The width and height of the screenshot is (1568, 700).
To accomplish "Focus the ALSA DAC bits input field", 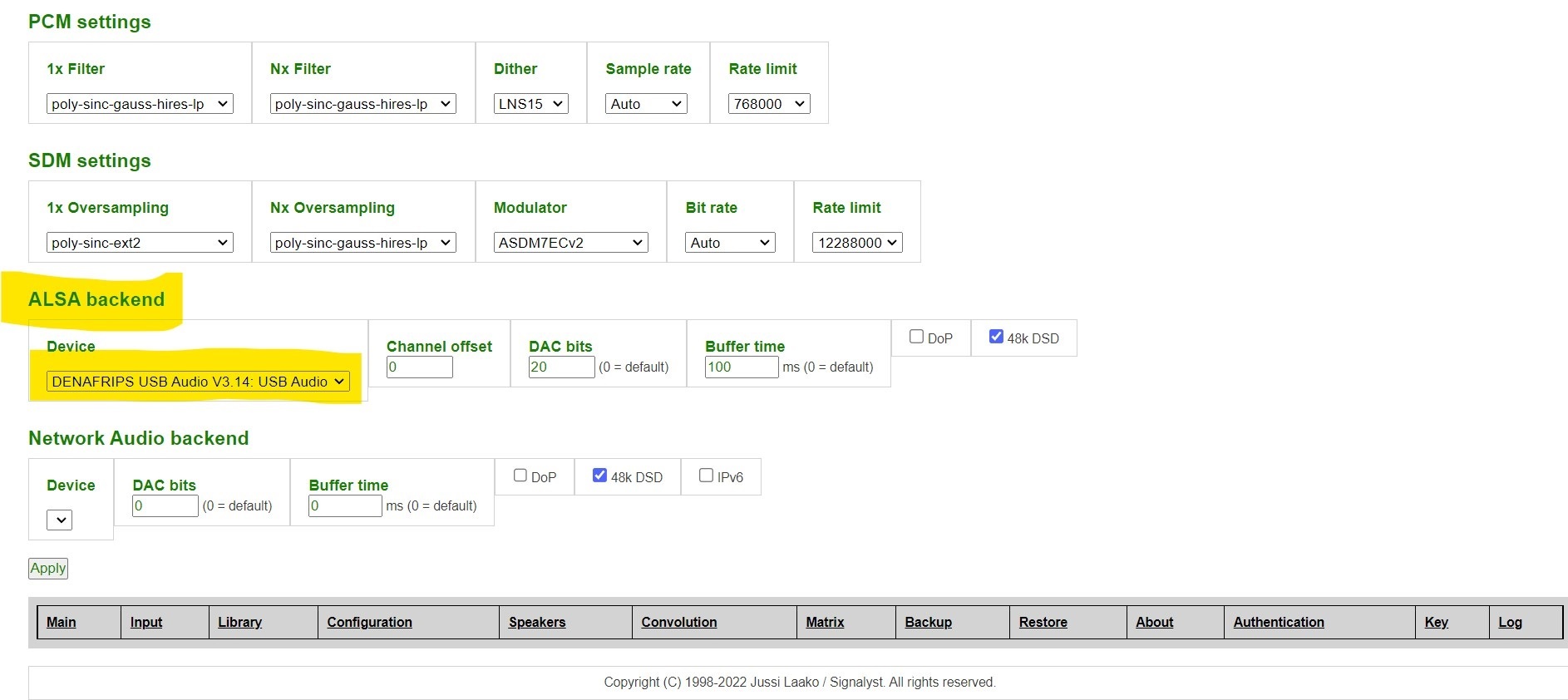I will pos(561,367).
